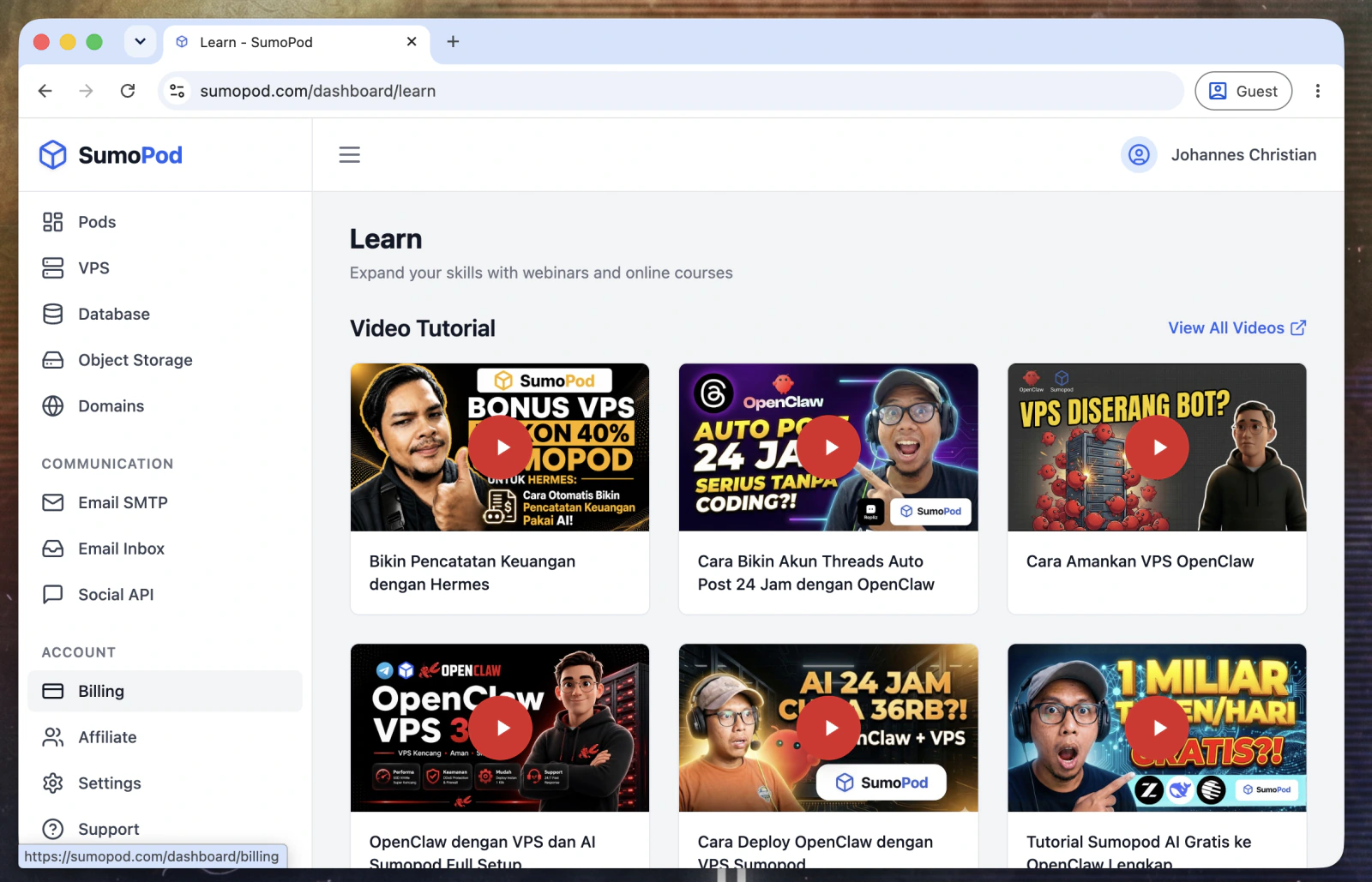The height and width of the screenshot is (882, 1372).
Task: Click the SumoPod brand name in sidebar
Action: coord(130,155)
